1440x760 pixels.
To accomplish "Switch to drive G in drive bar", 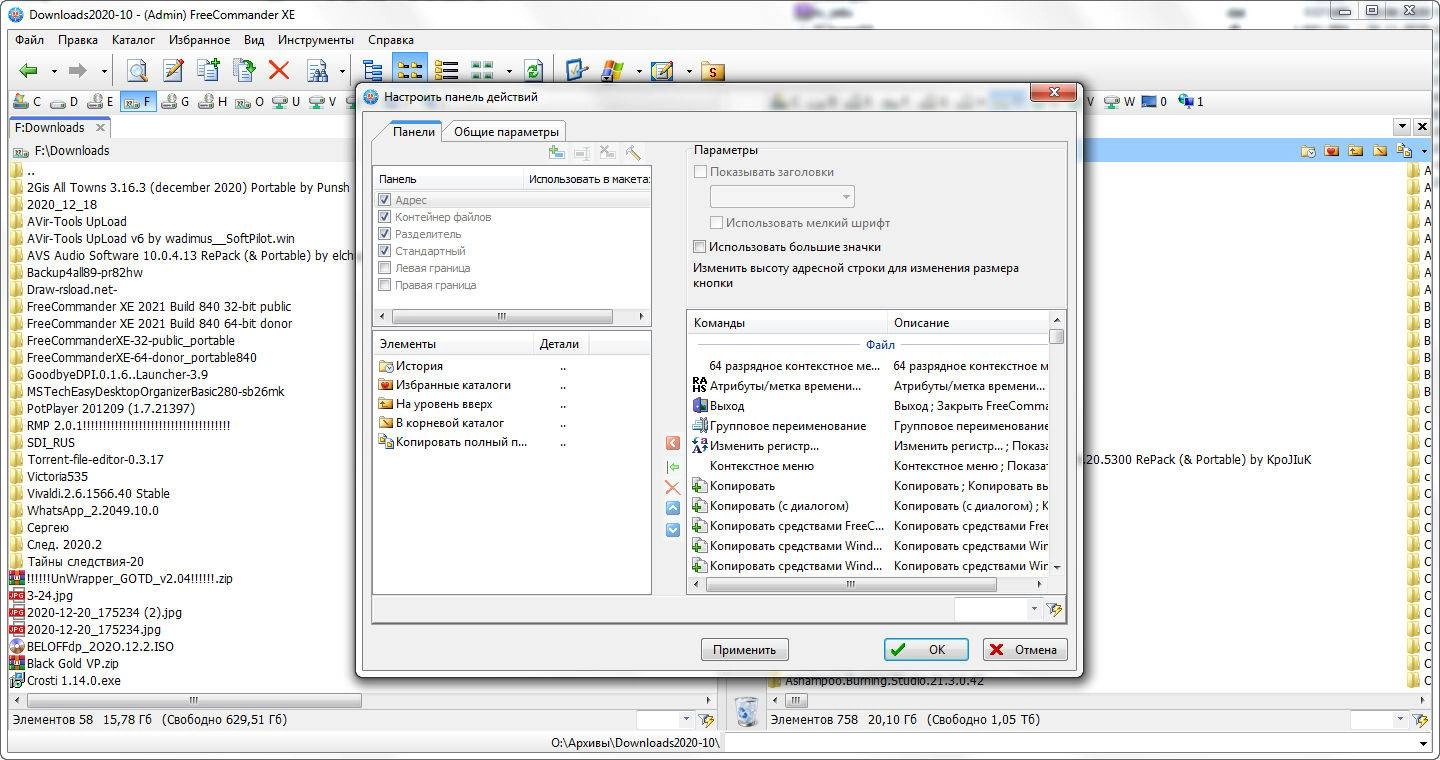I will (x=175, y=102).
